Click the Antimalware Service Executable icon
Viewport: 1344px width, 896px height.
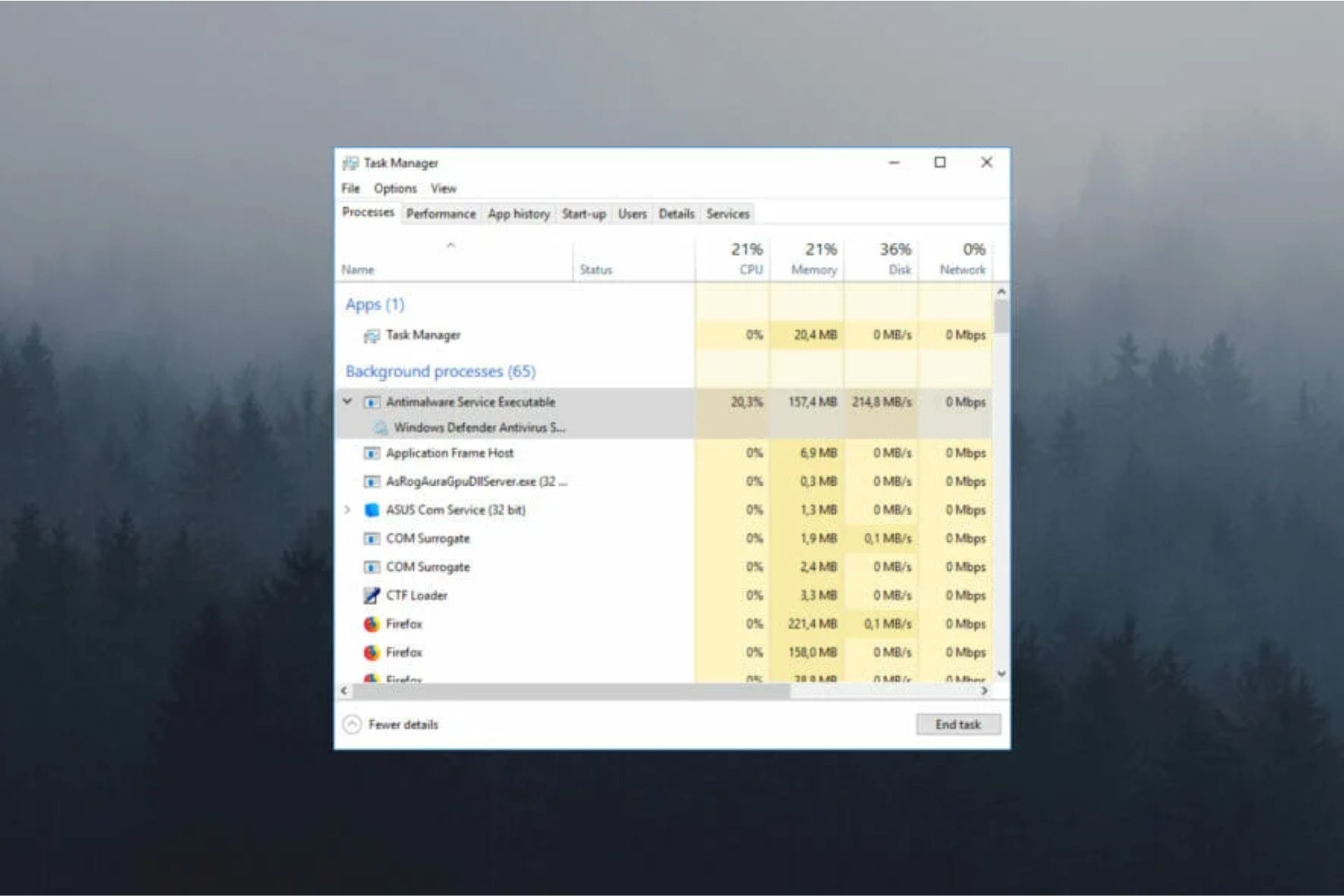point(372,402)
